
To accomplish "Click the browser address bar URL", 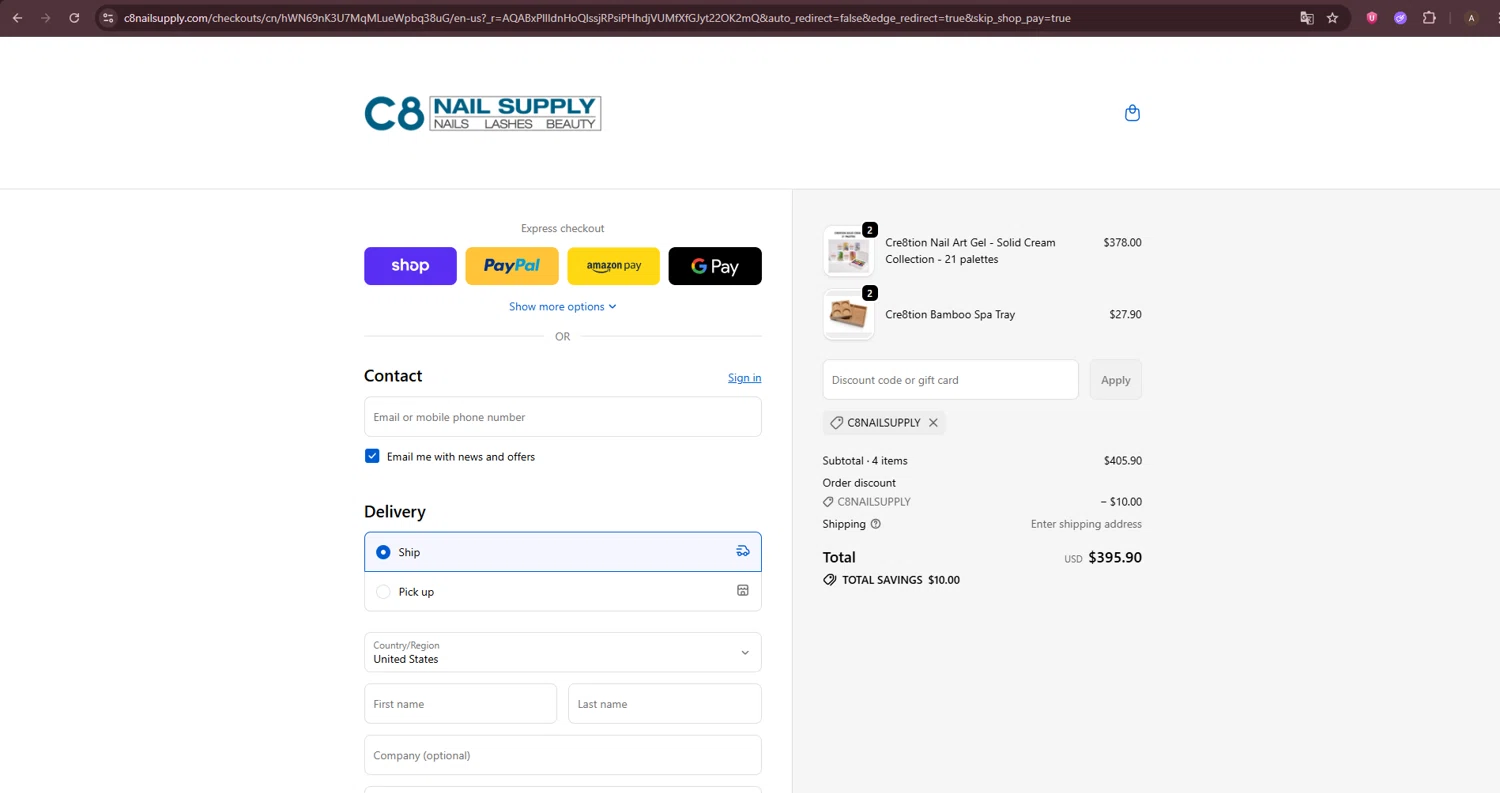I will click(x=597, y=18).
